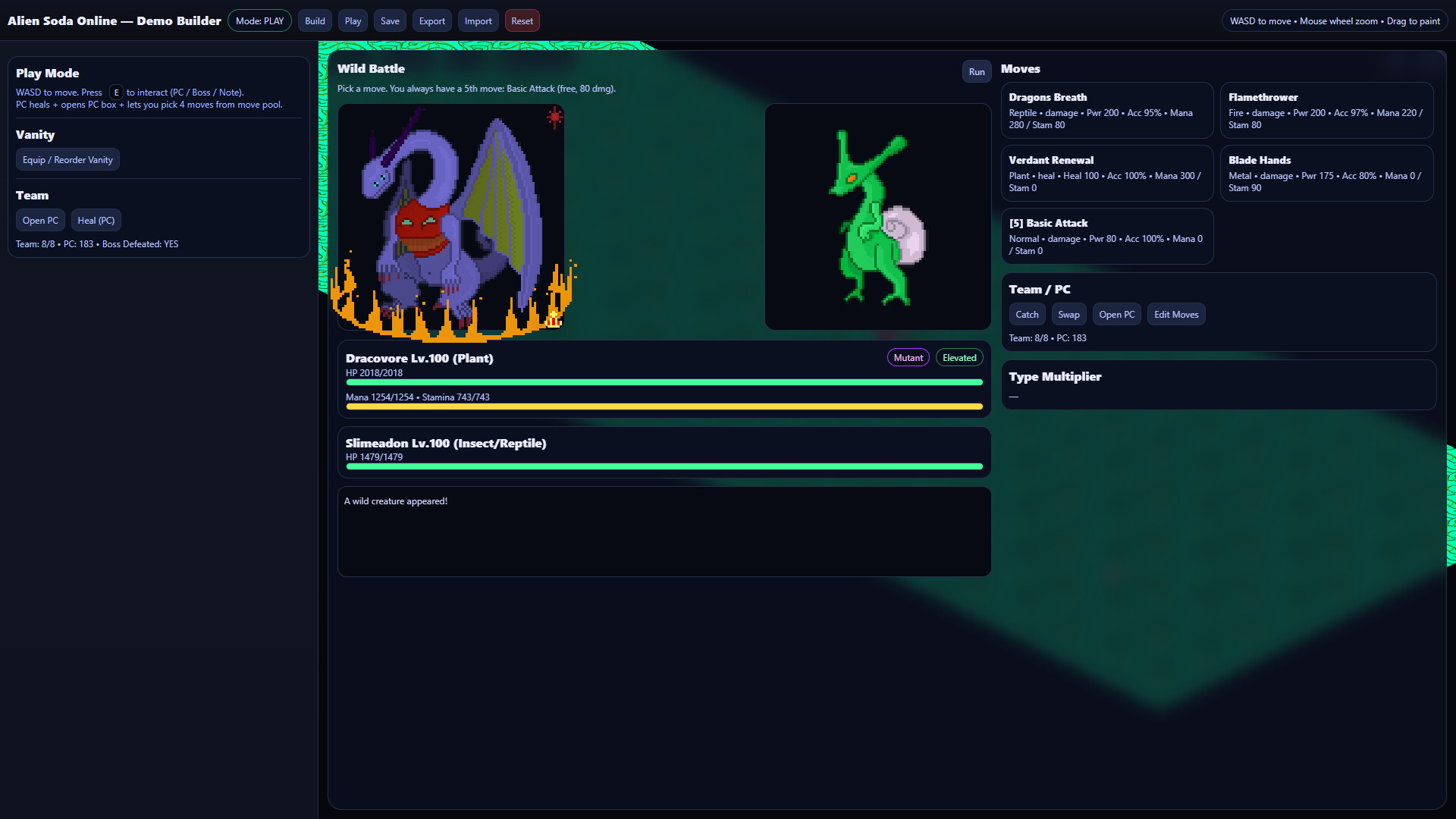Use the Dragons Breath move
This screenshot has width=1456, height=819.
(1106, 110)
